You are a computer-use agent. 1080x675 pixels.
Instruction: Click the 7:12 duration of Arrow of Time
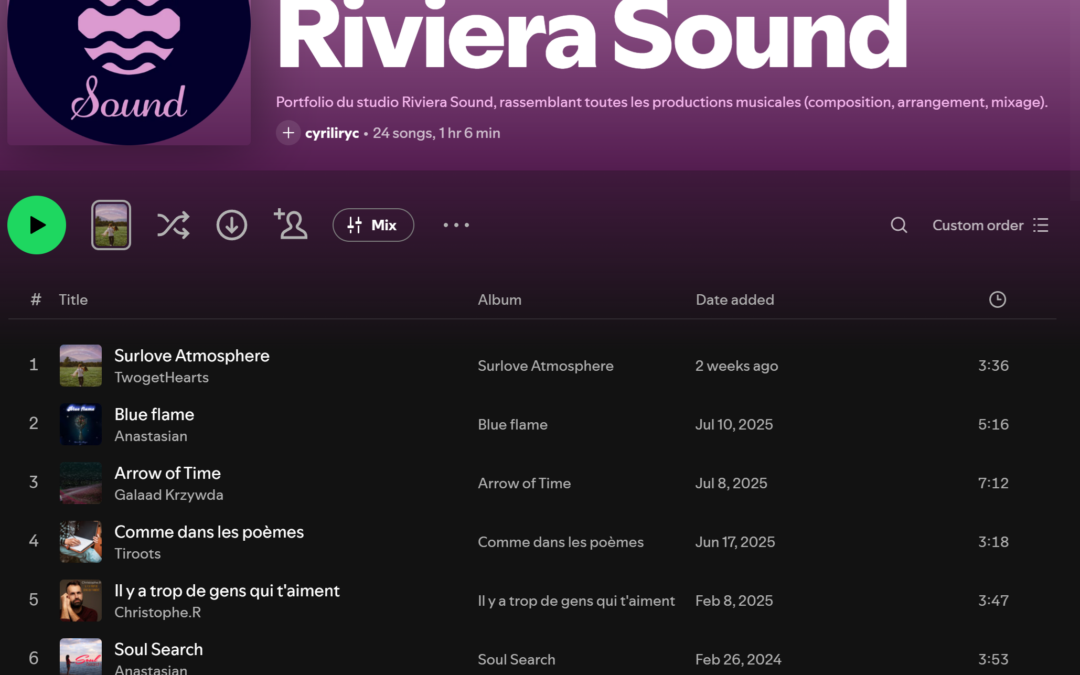993,483
